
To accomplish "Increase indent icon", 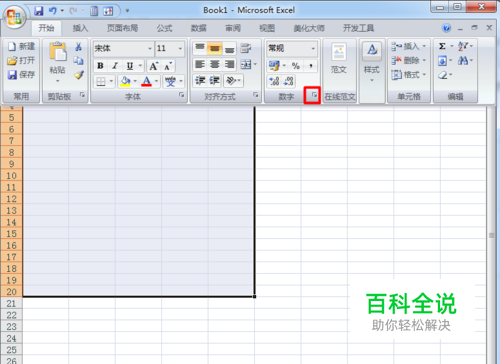I will coord(215,81).
